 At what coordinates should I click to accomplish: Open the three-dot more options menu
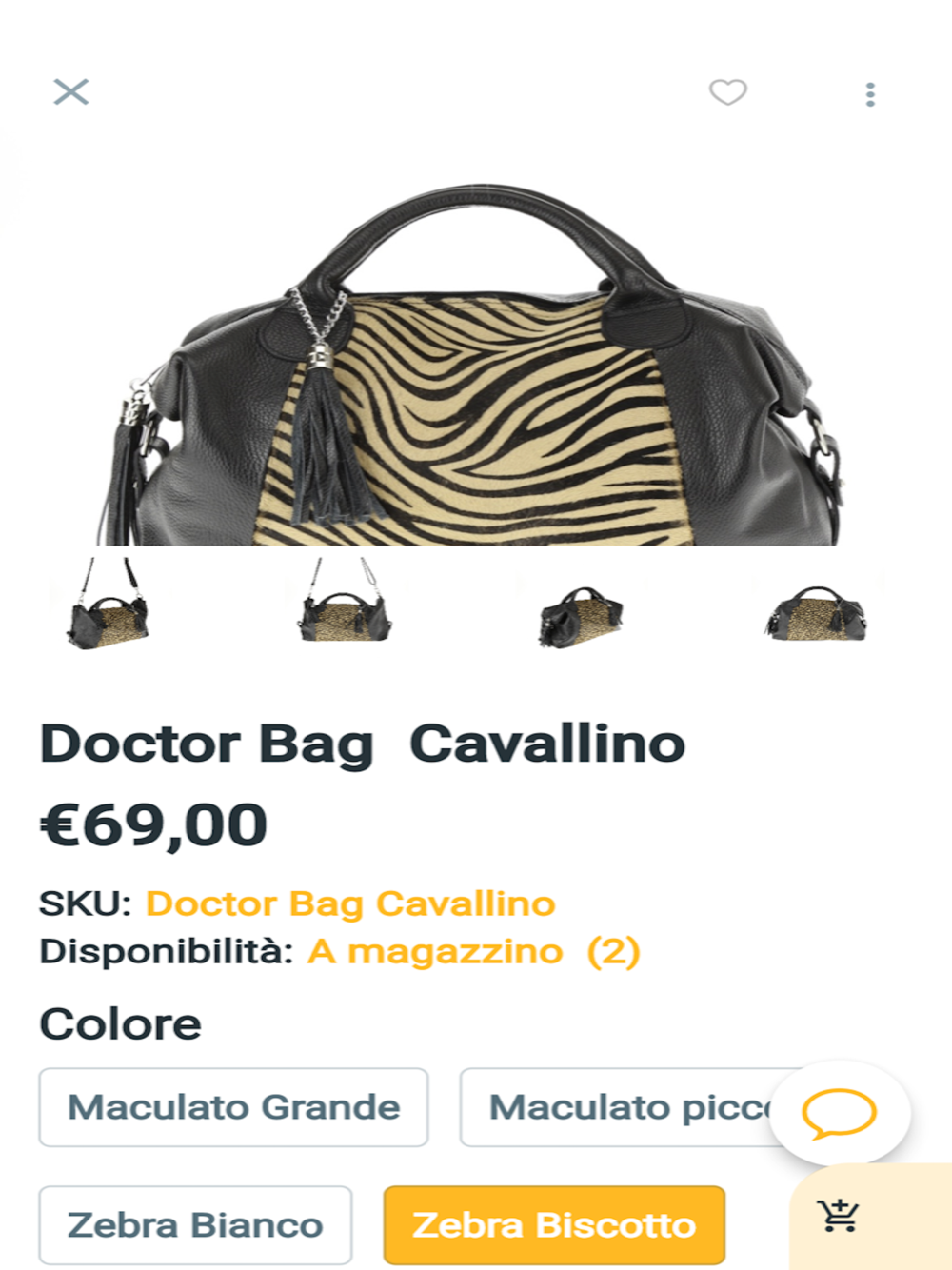[x=870, y=93]
